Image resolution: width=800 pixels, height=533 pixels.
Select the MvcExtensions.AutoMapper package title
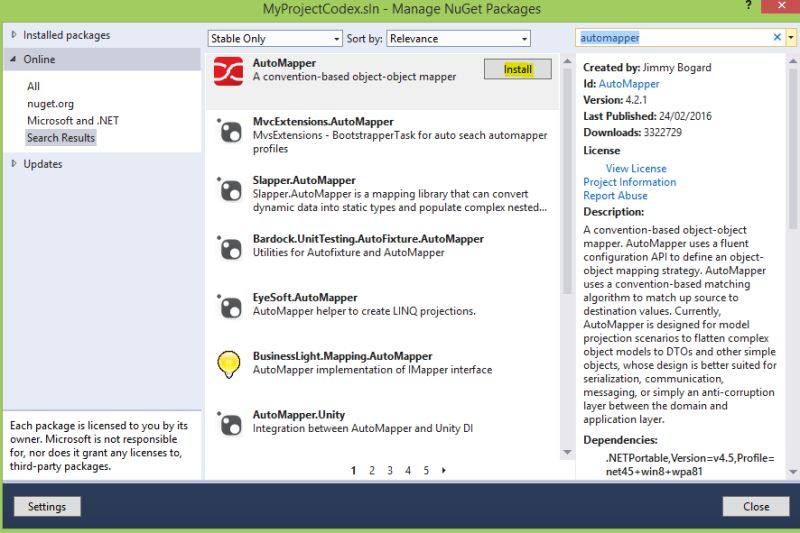coord(323,122)
